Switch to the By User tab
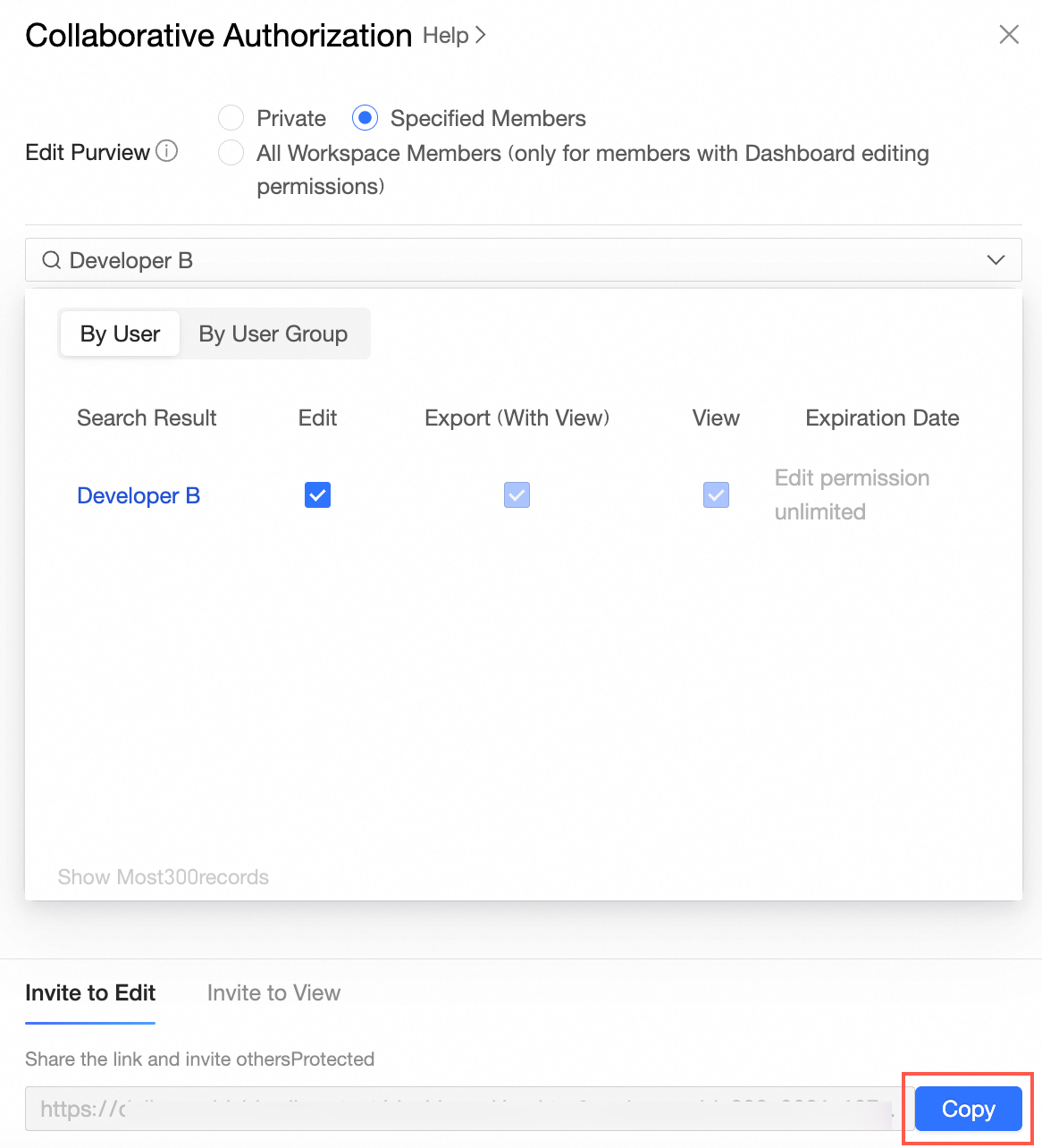1042x1148 pixels. coord(120,333)
